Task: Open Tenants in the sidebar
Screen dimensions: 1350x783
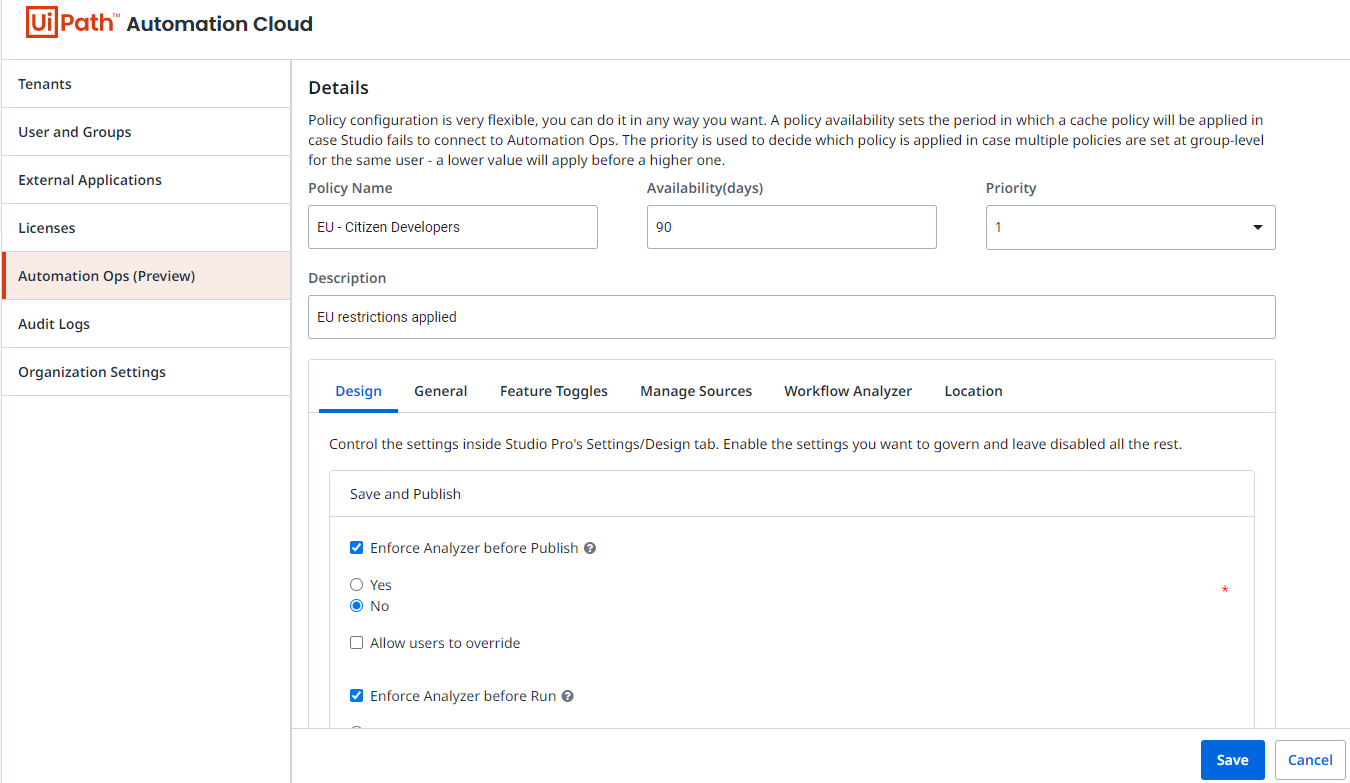Action: pos(146,84)
